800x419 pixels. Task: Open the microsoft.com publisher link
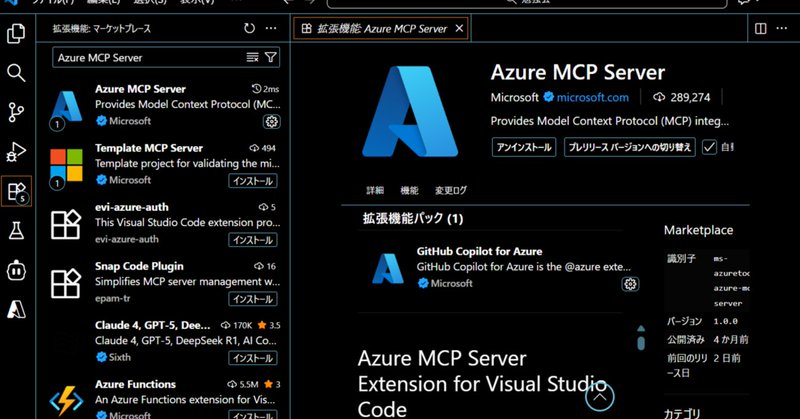pos(592,97)
